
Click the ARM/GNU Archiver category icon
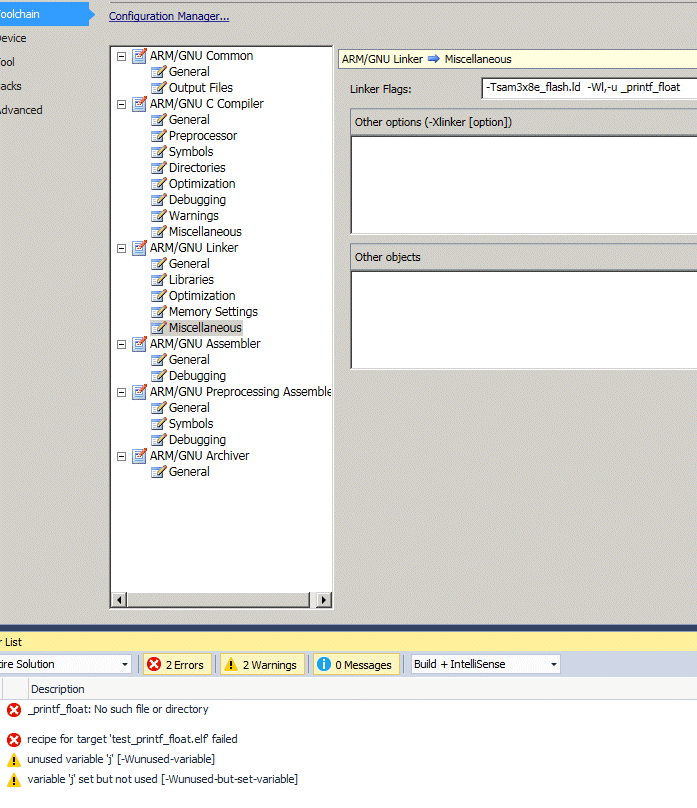pyautogui.click(x=139, y=456)
